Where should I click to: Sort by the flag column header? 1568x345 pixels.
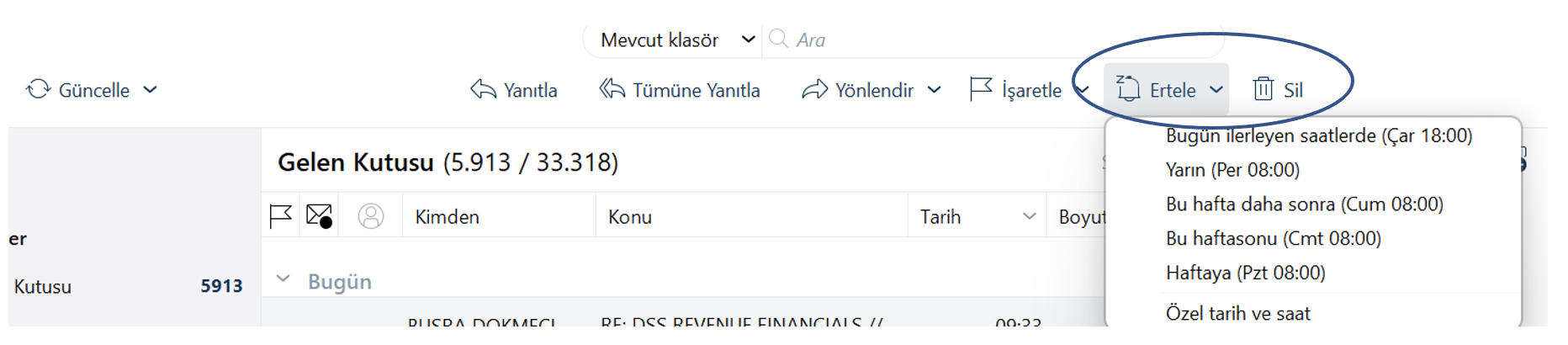tap(280, 216)
